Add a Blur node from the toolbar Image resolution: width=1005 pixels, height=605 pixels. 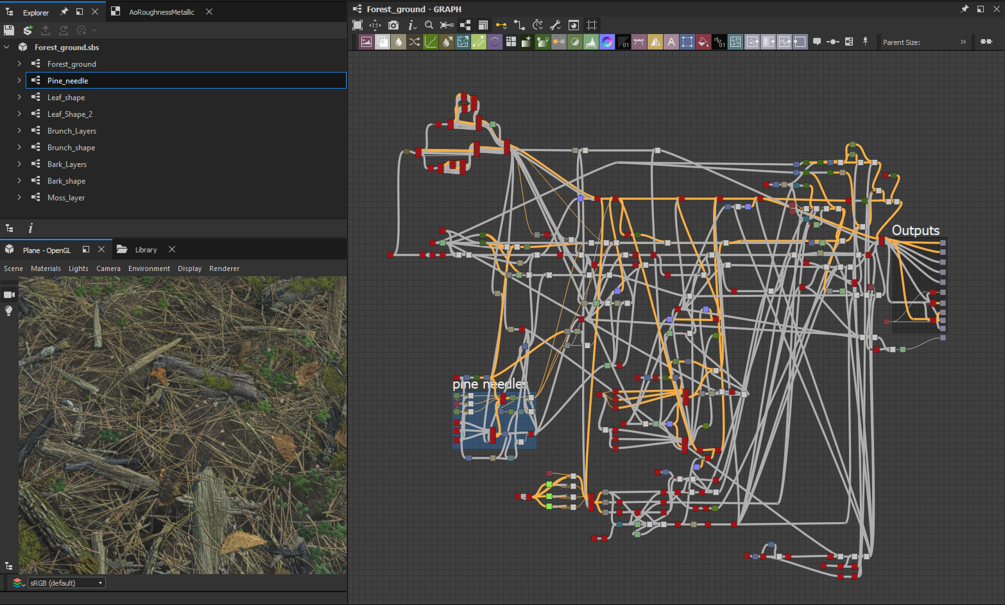point(398,42)
